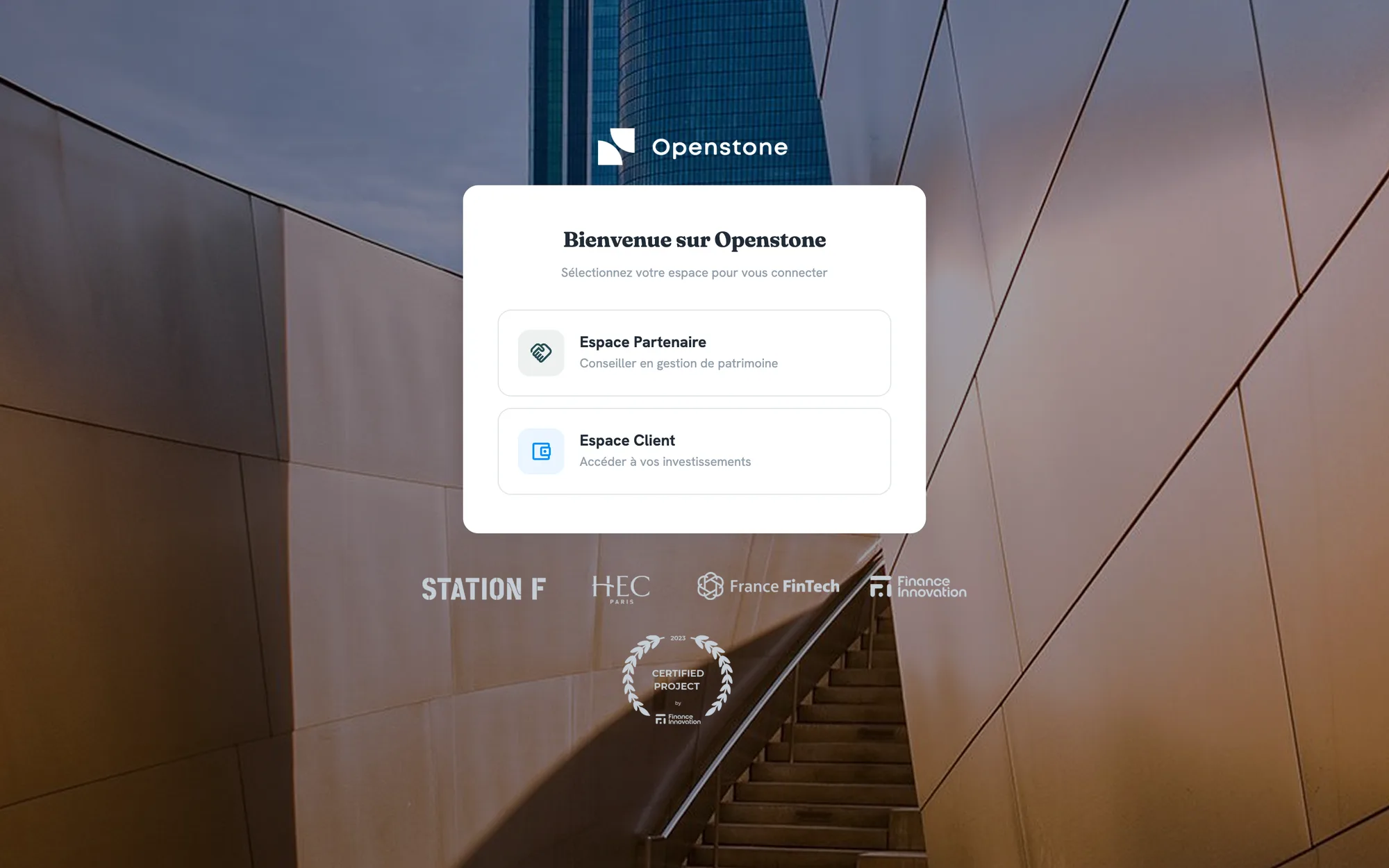Click 'Sélectionnez votre espace pour vous connecter' text
The height and width of the screenshot is (868, 1389).
694,273
